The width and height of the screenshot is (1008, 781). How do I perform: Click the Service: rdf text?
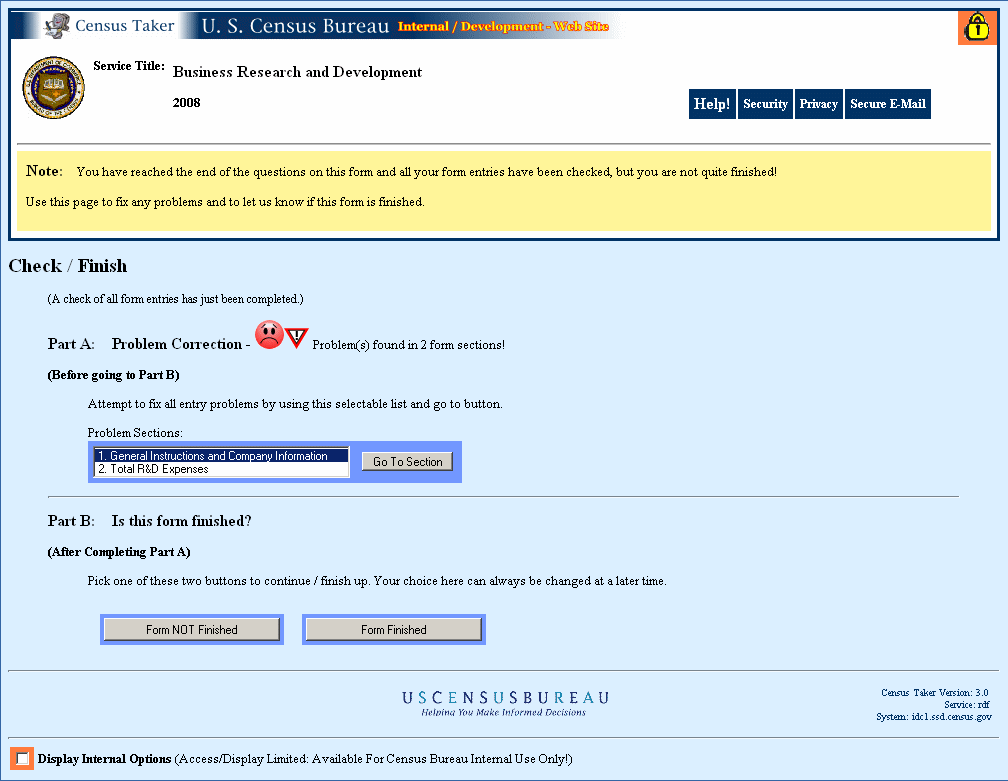[x=966, y=705]
